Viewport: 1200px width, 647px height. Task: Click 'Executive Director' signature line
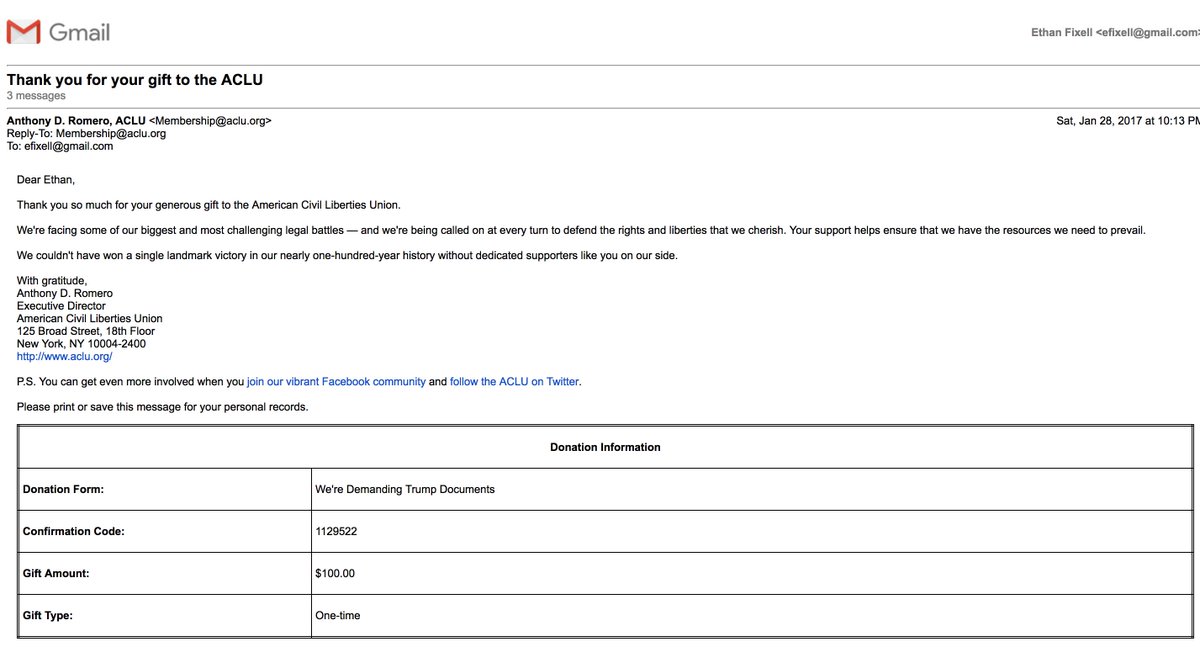click(x=61, y=306)
